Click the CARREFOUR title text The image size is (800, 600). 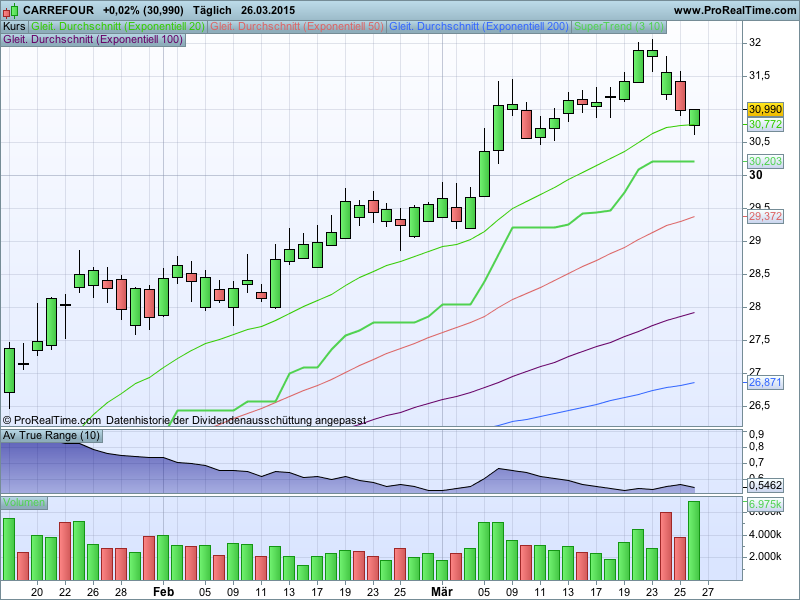coord(59,10)
